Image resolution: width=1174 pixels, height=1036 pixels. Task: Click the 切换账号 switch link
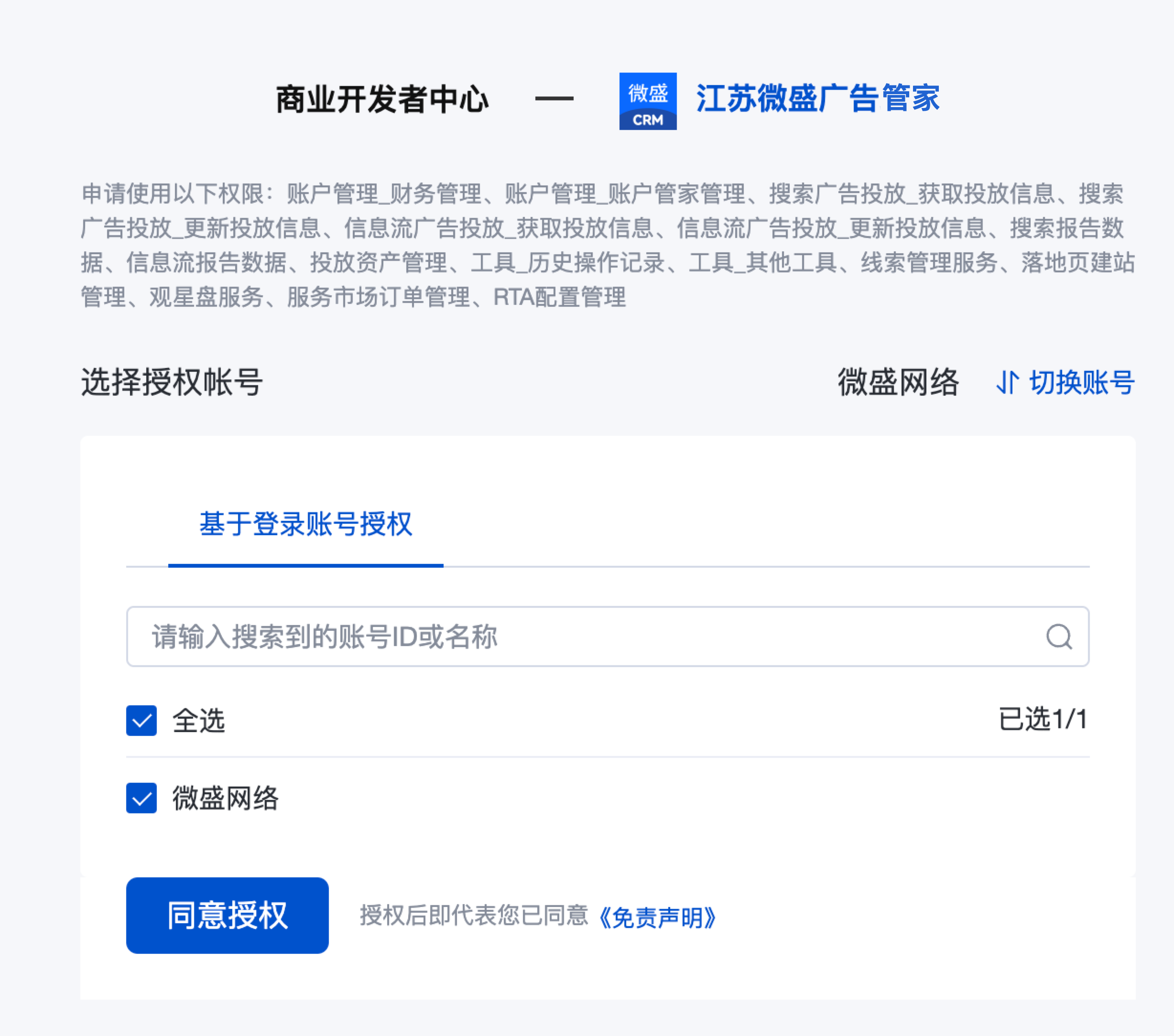(x=1065, y=382)
